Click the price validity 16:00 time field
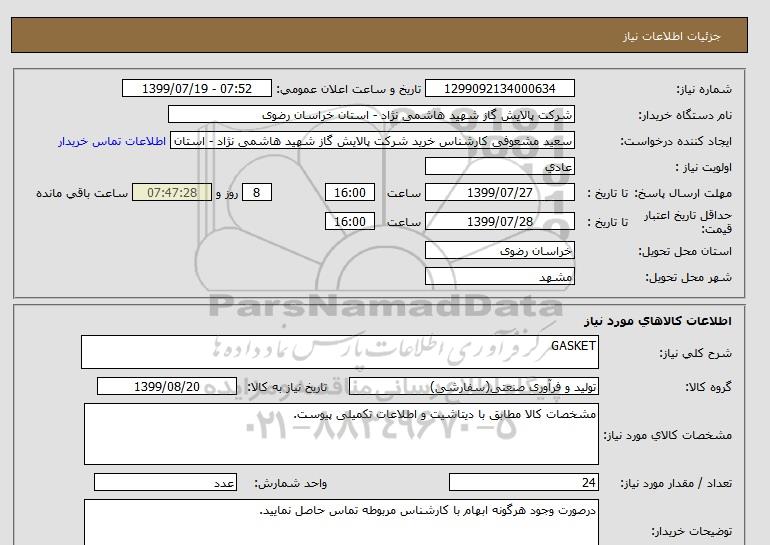Image resolution: width=770 pixels, height=545 pixels. point(351,221)
